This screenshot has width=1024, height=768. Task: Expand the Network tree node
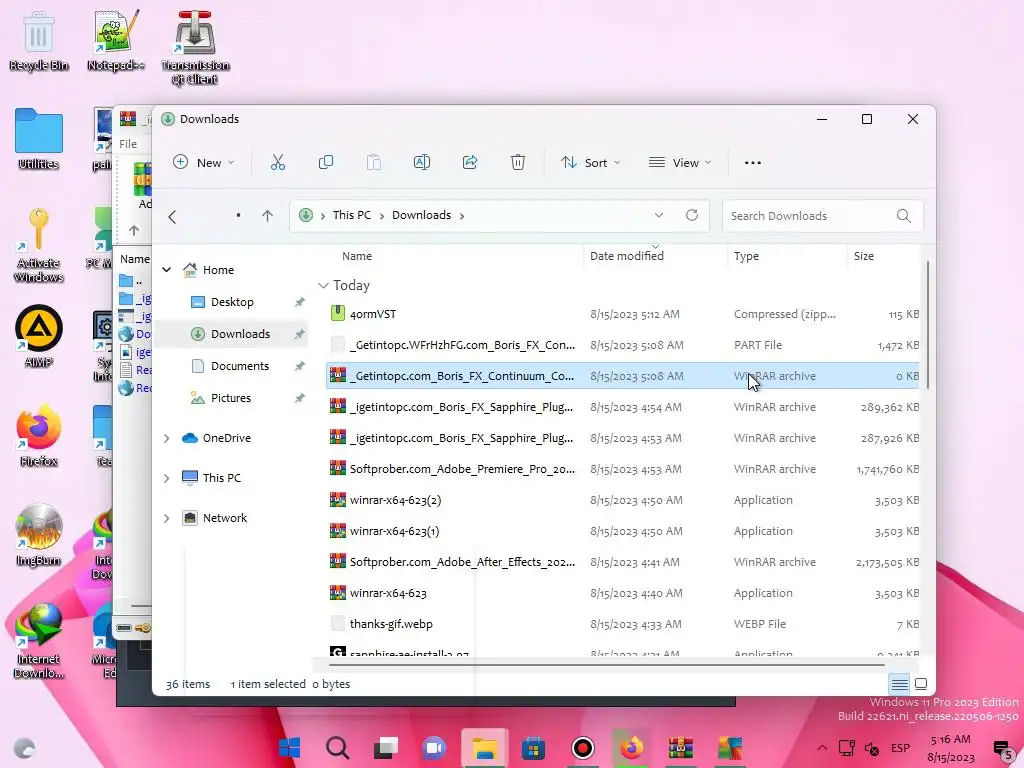[x=167, y=518]
